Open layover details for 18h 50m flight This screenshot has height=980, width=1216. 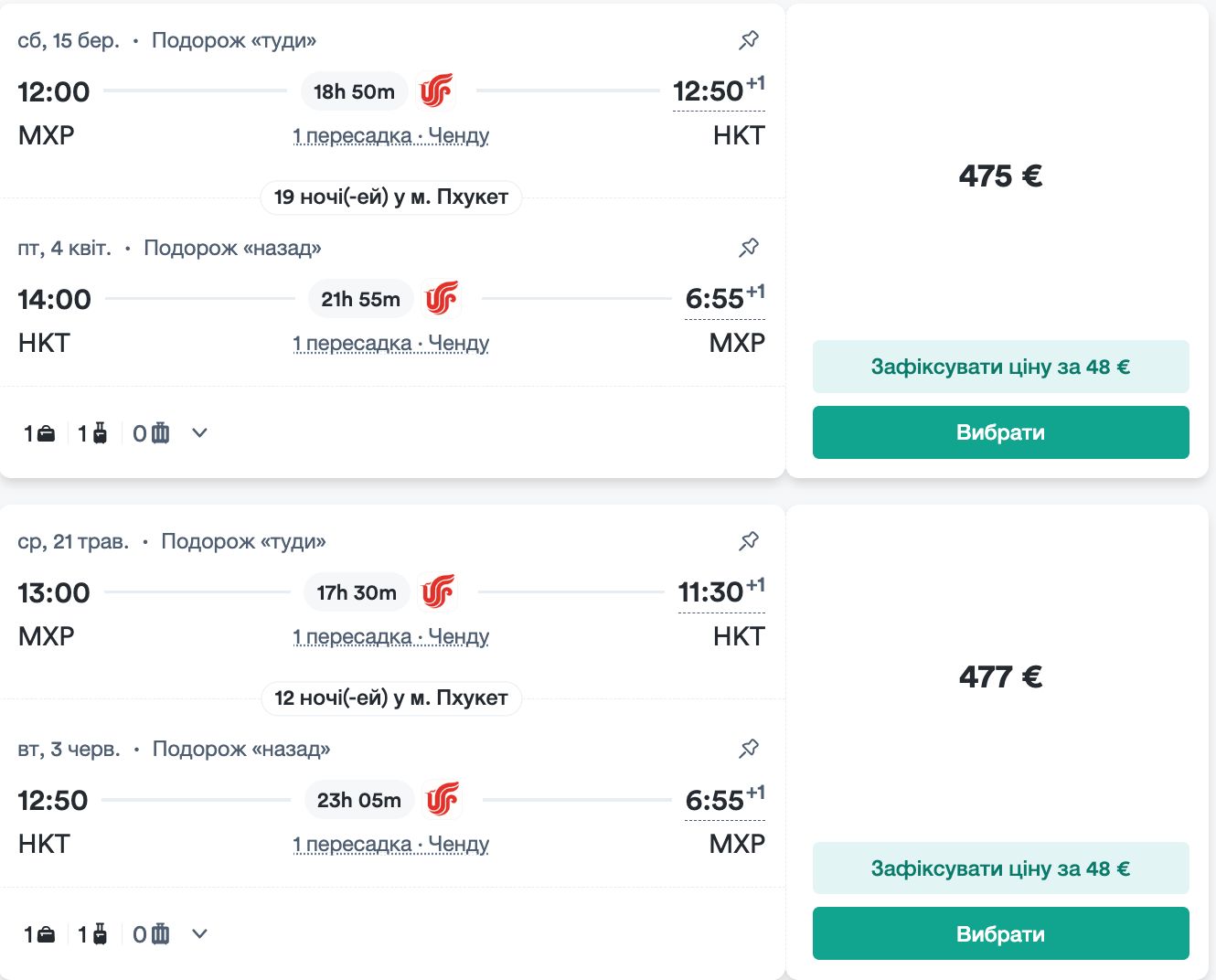click(x=390, y=136)
